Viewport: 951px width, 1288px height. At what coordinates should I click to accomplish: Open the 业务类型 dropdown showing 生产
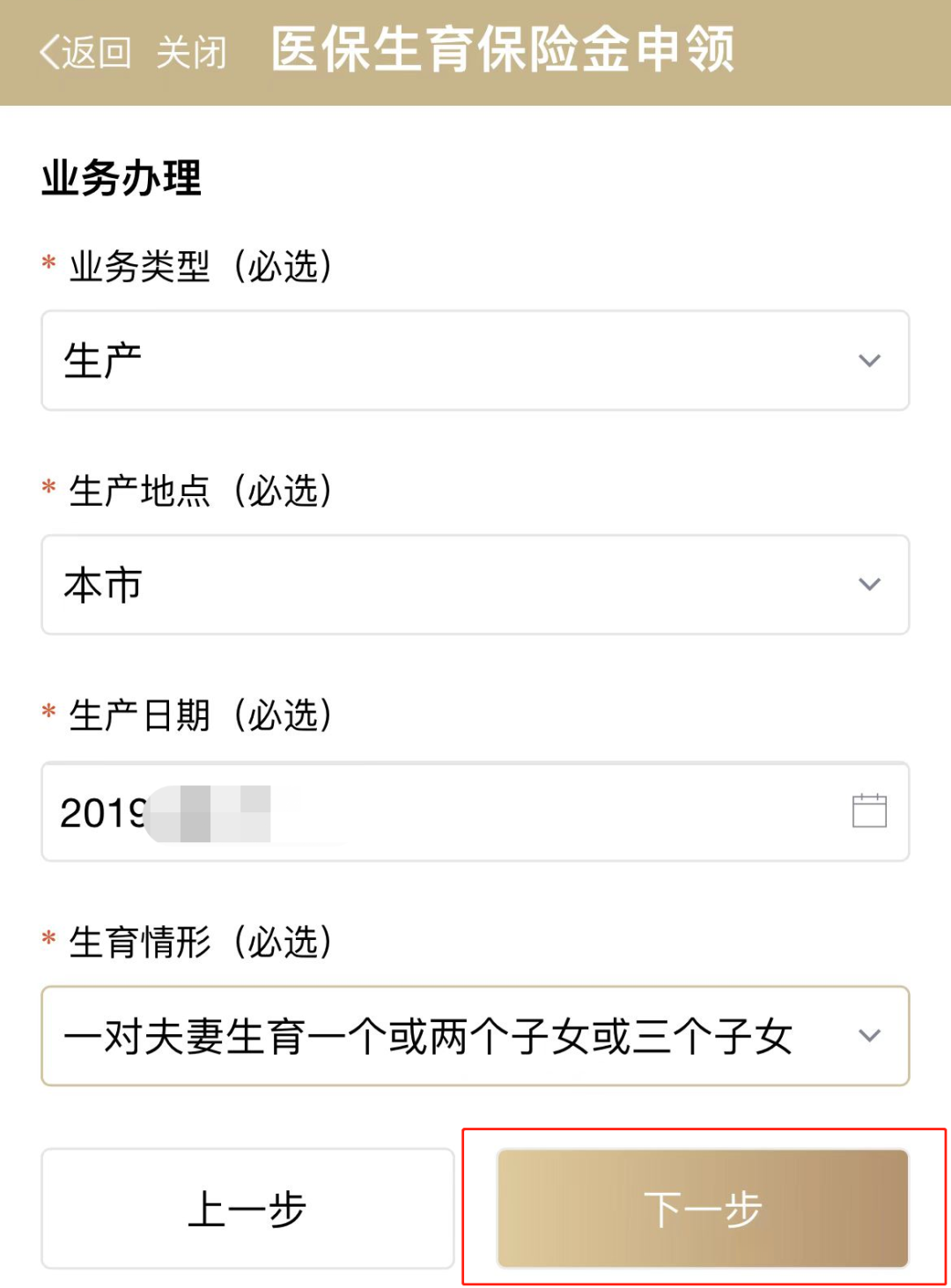(440, 360)
